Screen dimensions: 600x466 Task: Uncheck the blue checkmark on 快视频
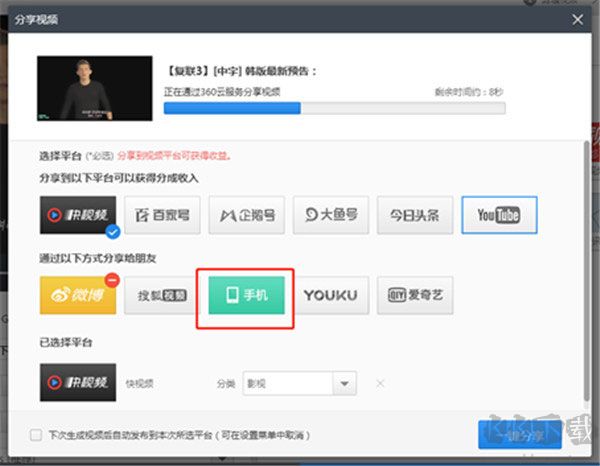point(112,231)
